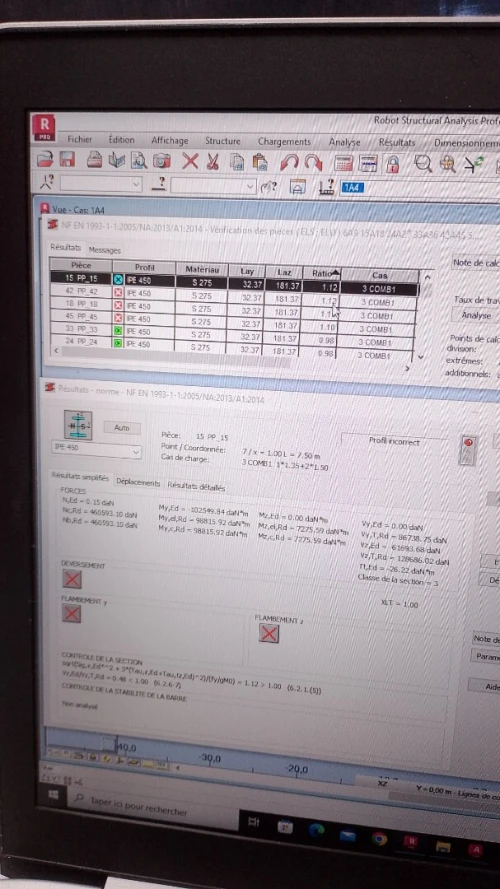This screenshot has height=889, width=500.
Task: Click the Undo arrow icon
Action: [289, 163]
